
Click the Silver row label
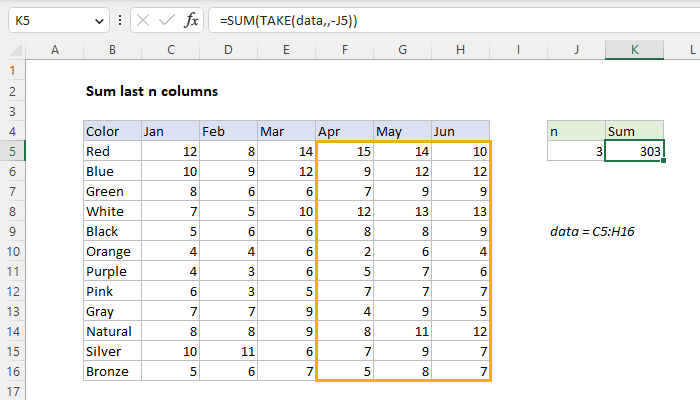pyautogui.click(x=112, y=351)
